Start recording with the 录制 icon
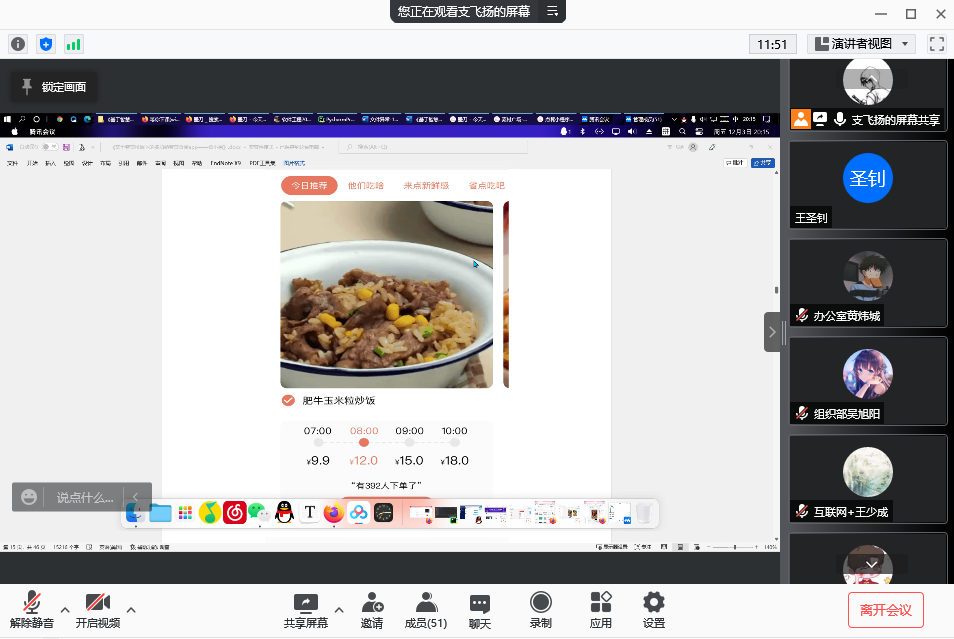The width and height of the screenshot is (954, 639). coord(540,608)
